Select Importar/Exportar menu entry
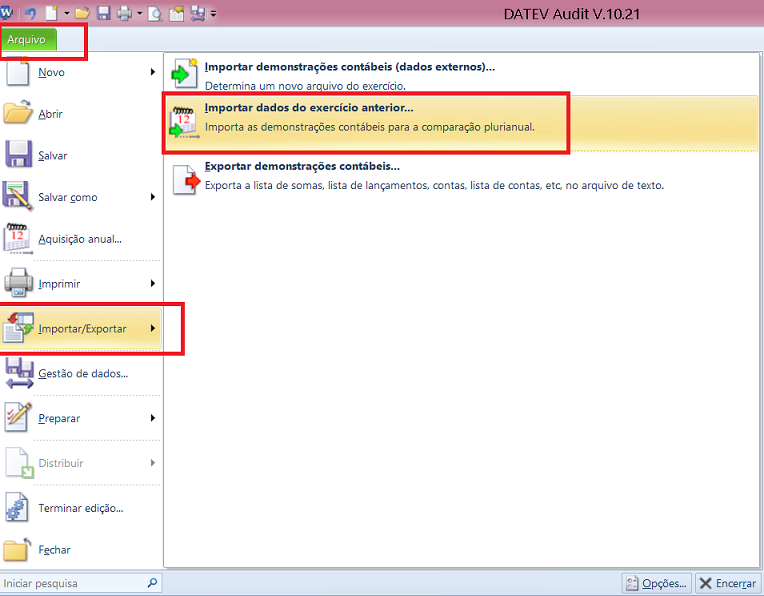 tap(81, 328)
